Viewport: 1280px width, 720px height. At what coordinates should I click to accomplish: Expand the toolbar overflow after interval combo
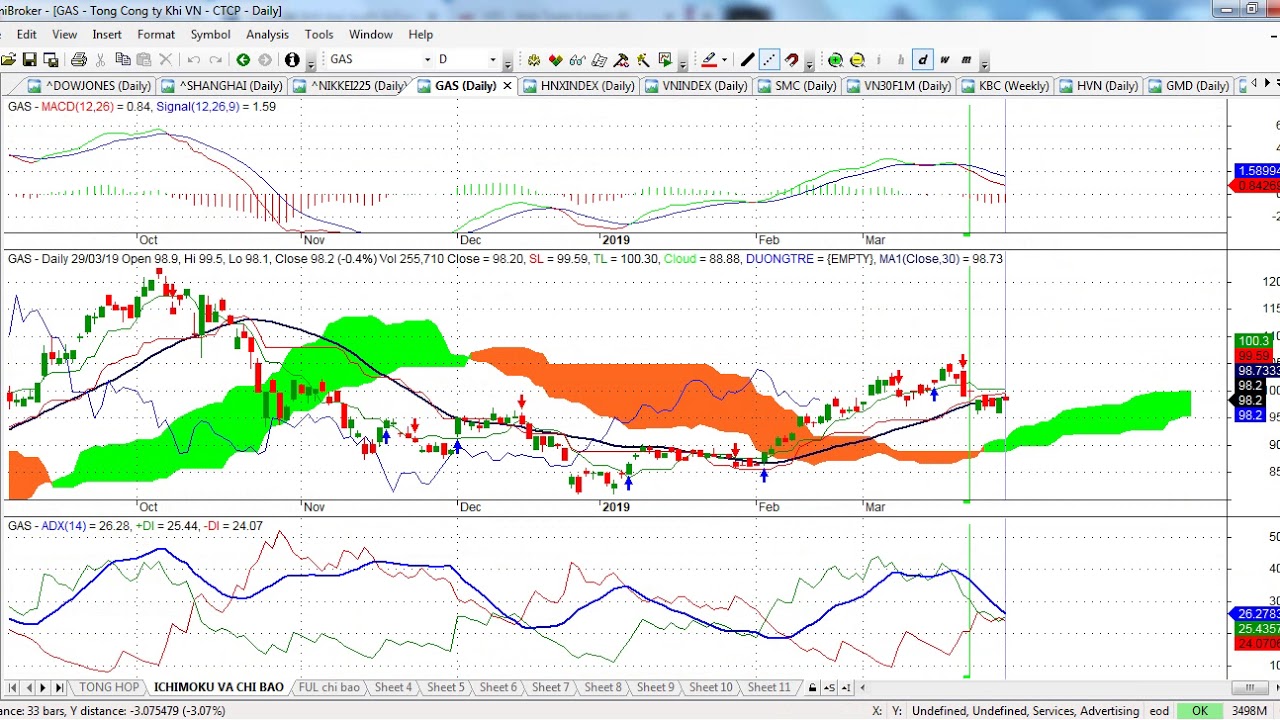coord(508,63)
